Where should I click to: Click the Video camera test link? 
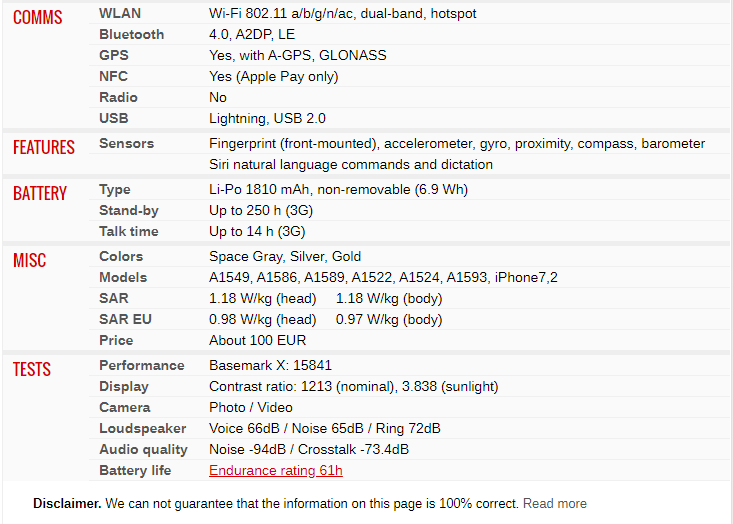point(275,408)
